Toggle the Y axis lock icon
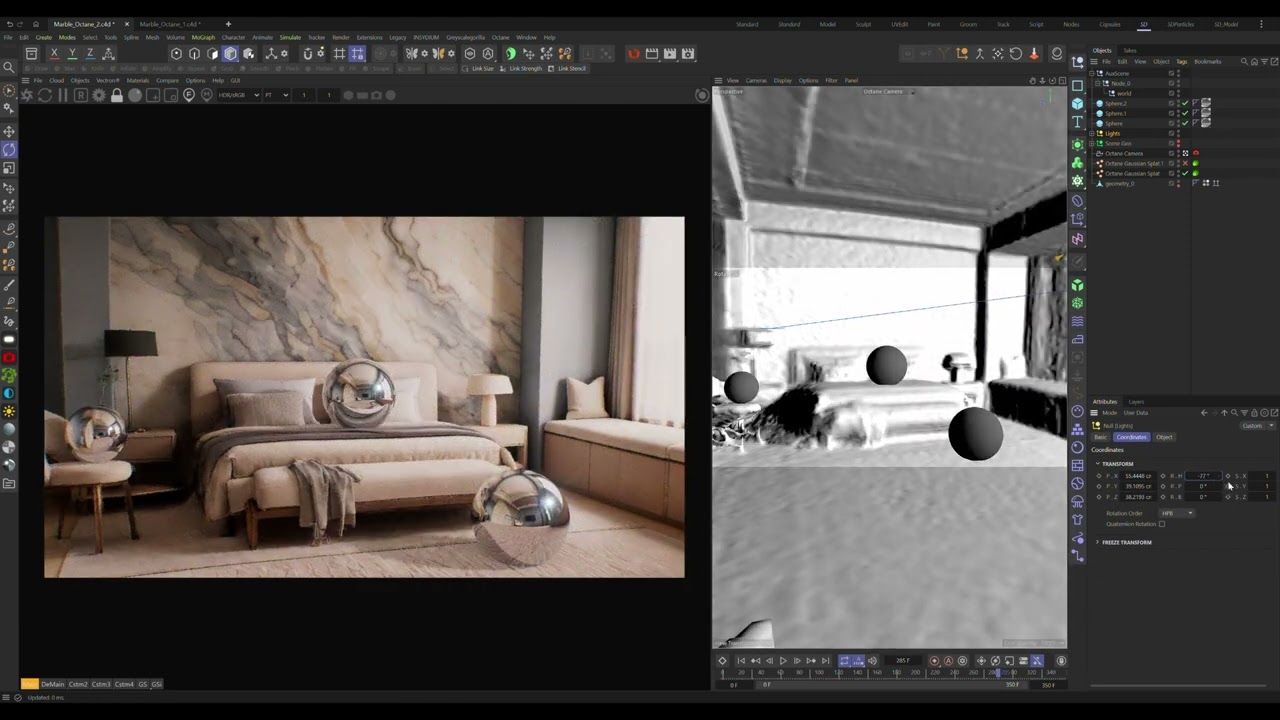Image resolution: width=1280 pixels, height=720 pixels. coord(72,54)
